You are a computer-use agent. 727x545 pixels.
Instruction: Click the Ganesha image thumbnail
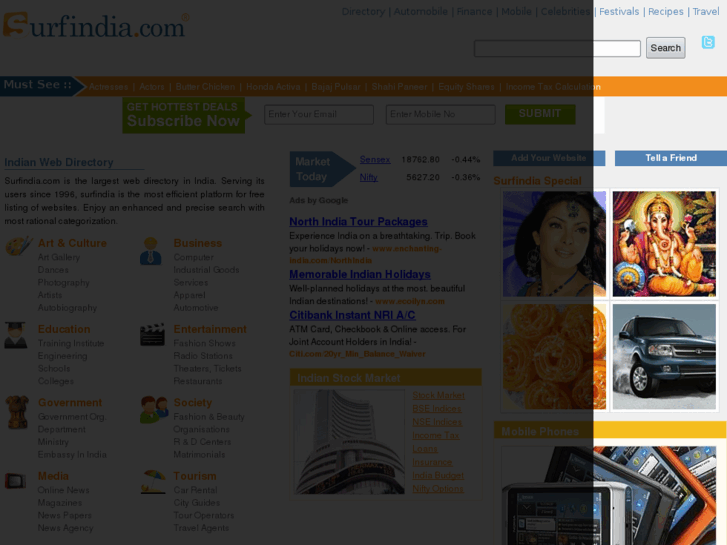coord(664,244)
